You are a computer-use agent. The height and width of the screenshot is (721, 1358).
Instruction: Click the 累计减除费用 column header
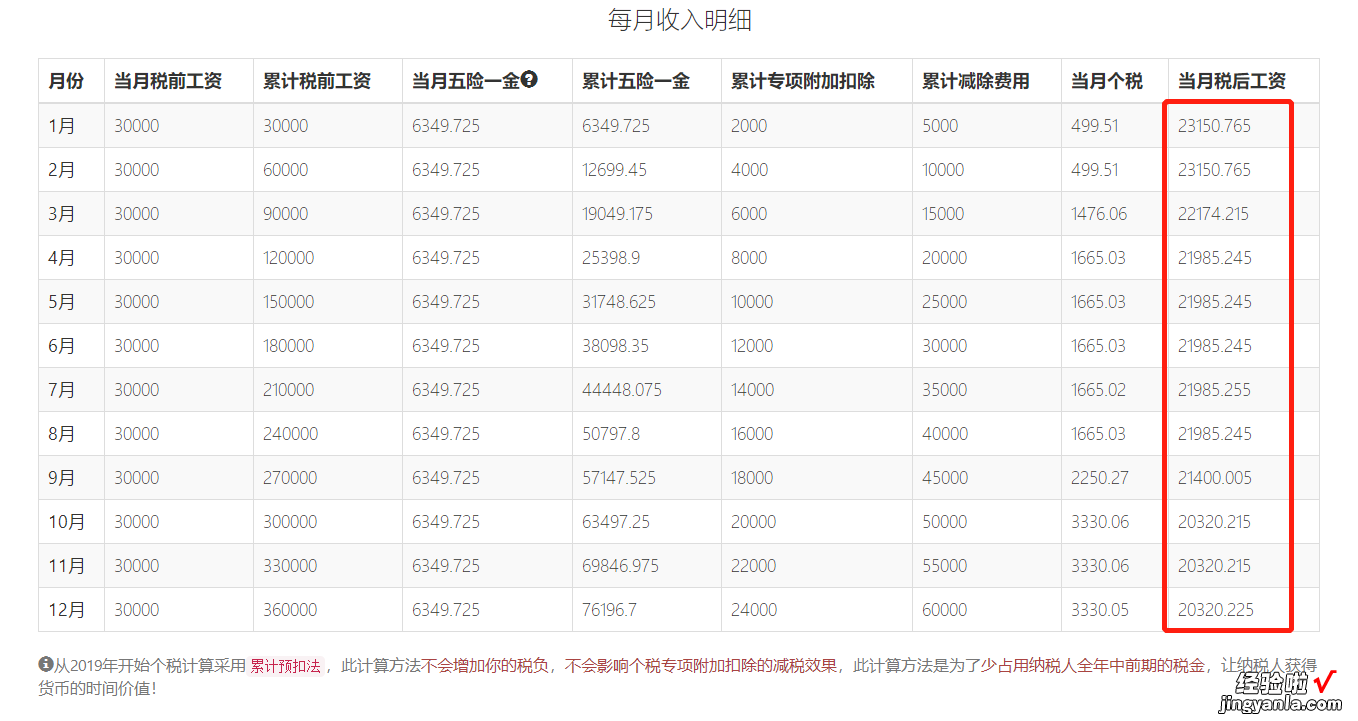click(976, 81)
